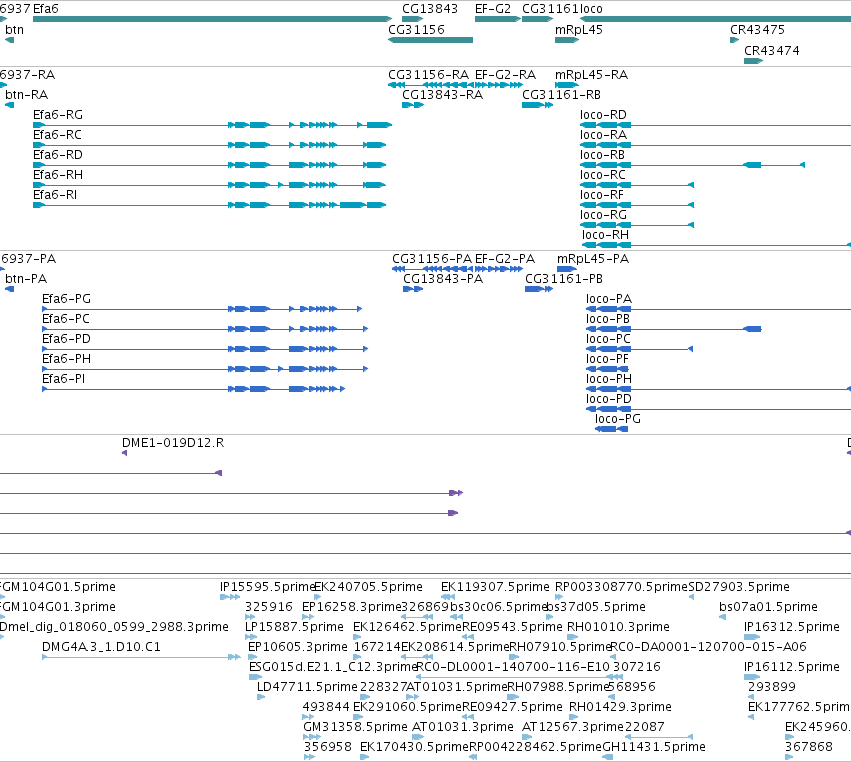The width and height of the screenshot is (851, 762).
Task: Select the RC0-DA0001-120700-015-A06 feature
Action: pyautogui.click(x=708, y=646)
